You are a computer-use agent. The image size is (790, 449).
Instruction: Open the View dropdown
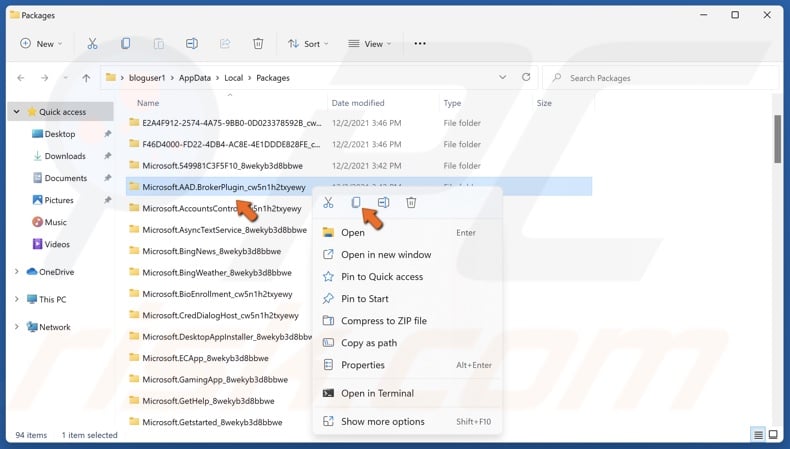pos(370,44)
